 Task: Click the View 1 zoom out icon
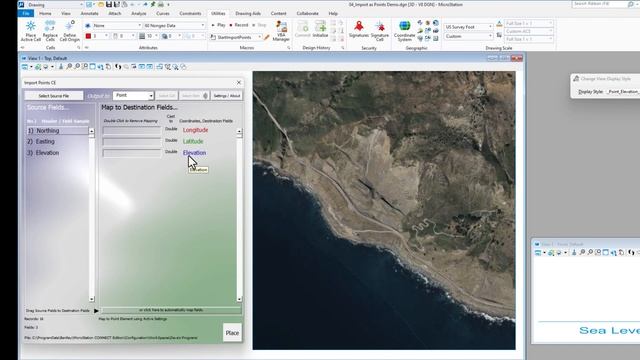coord(77,67)
